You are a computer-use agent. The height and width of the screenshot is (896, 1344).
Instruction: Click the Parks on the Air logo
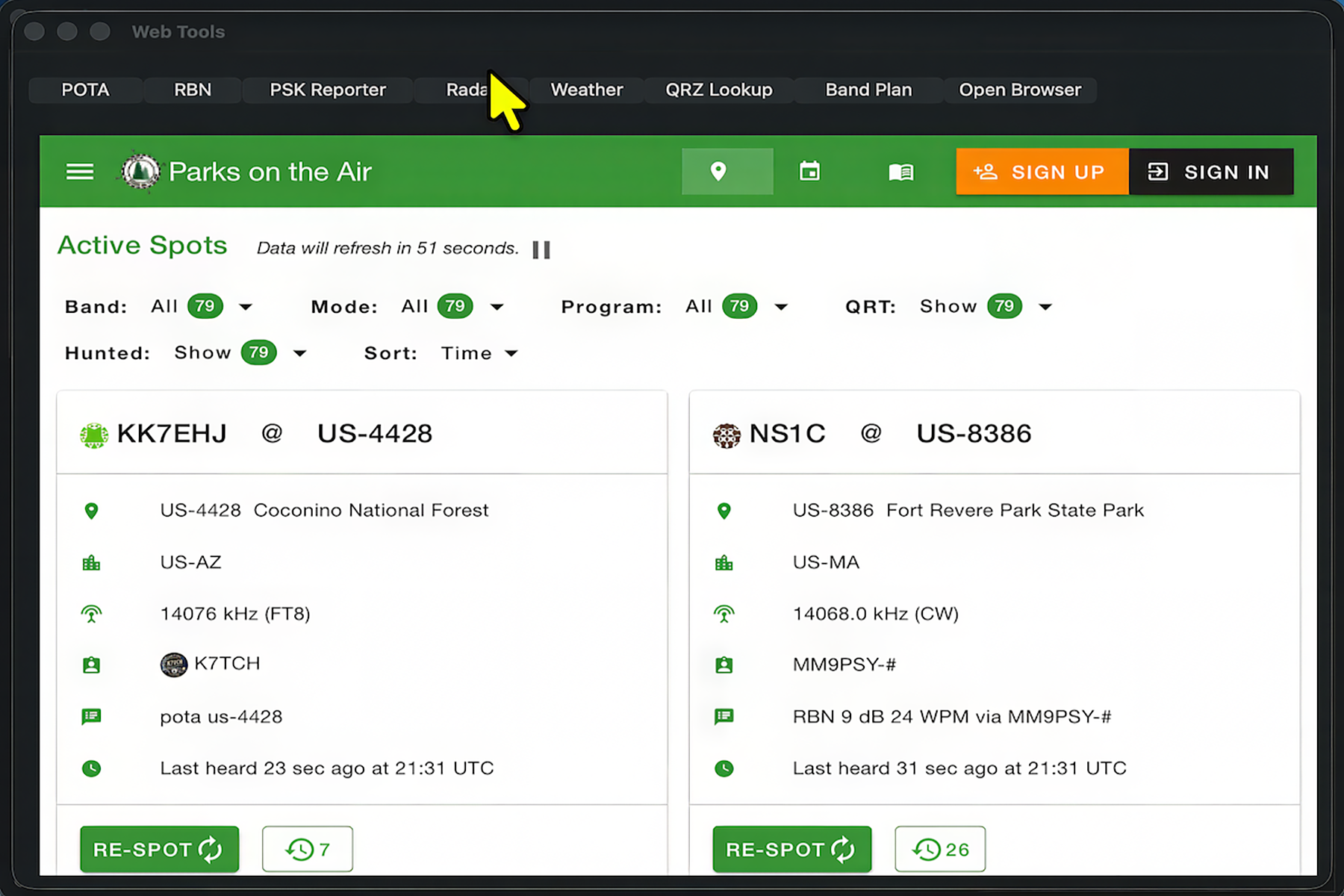(x=140, y=172)
